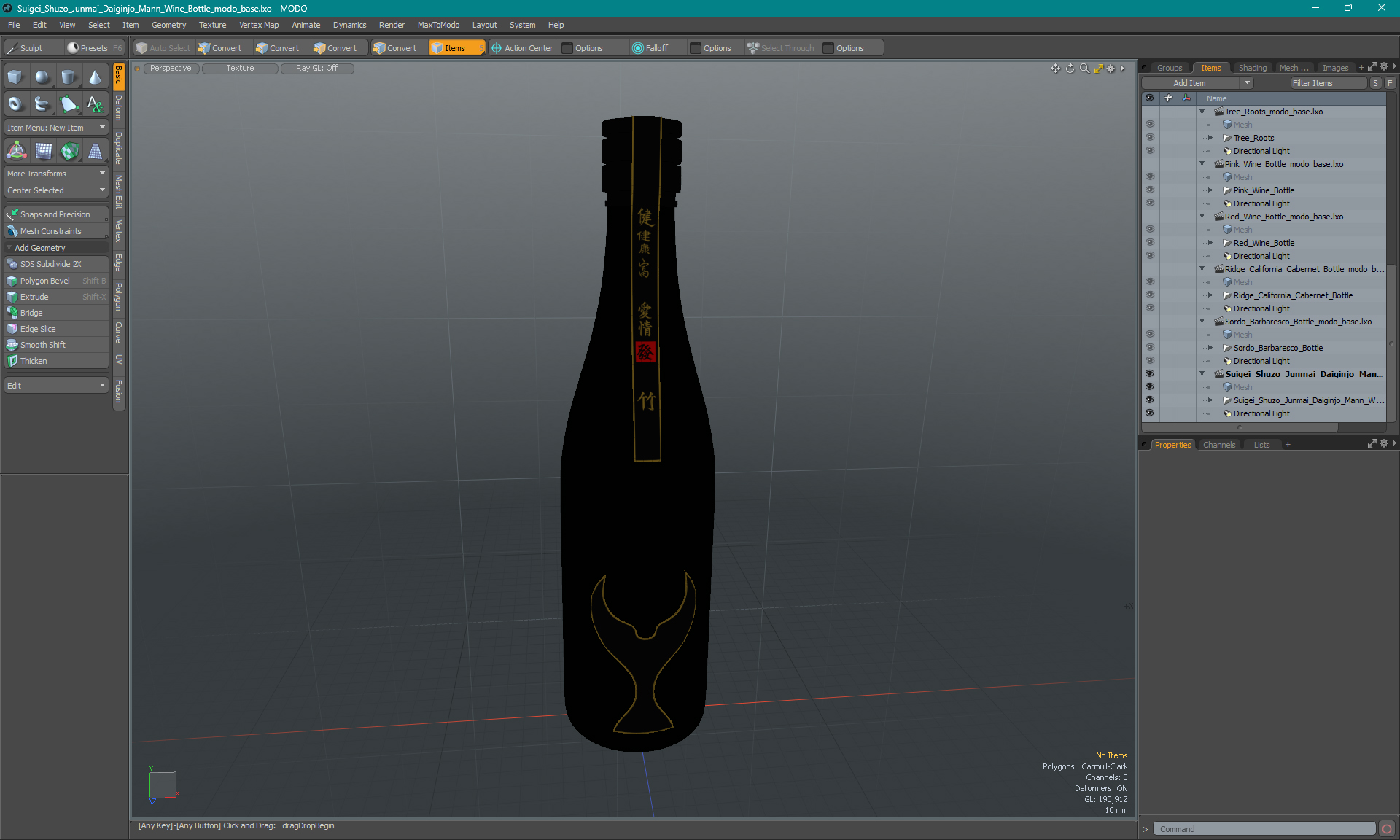Open the Deform vertical tab
Viewport: 1400px width, 840px height.
click(x=119, y=108)
